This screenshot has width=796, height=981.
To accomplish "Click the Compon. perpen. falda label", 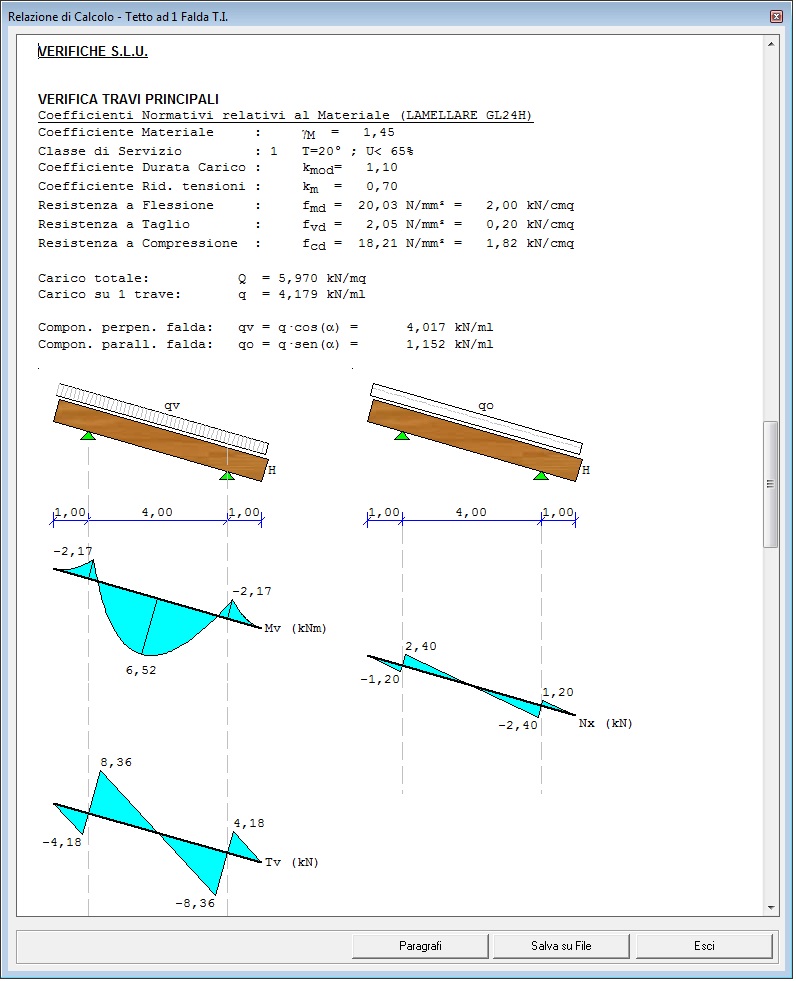I will click(126, 327).
